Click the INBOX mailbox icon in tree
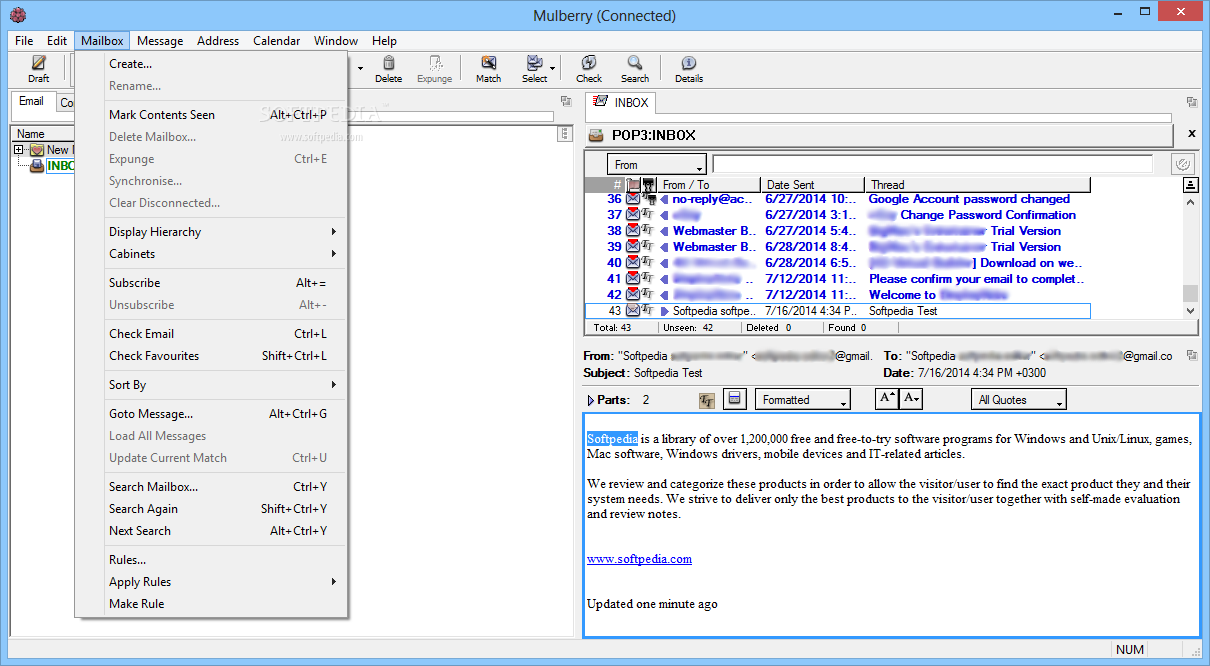Image resolution: width=1210 pixels, height=666 pixels. [x=37, y=166]
